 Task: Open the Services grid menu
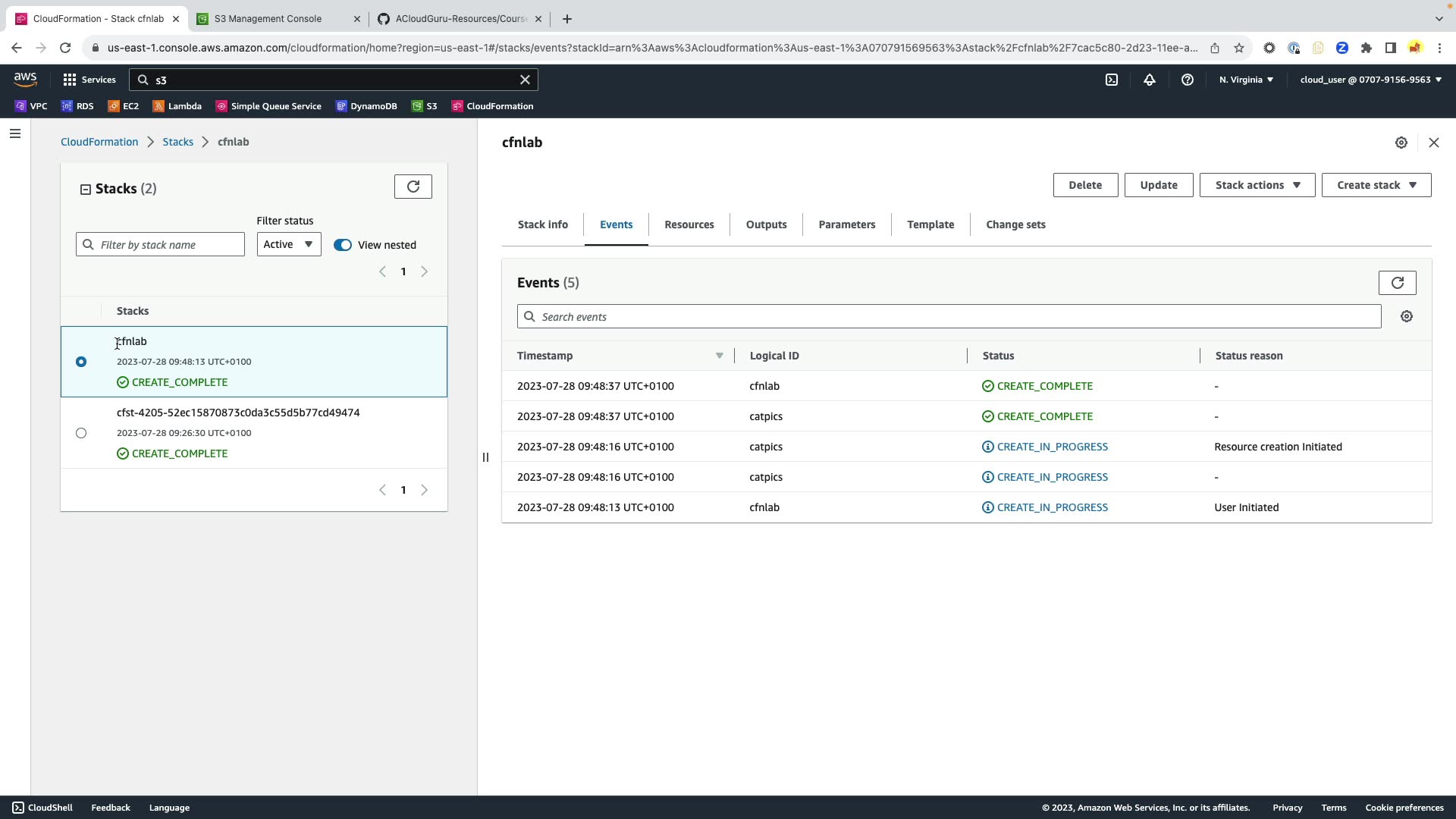(x=89, y=80)
